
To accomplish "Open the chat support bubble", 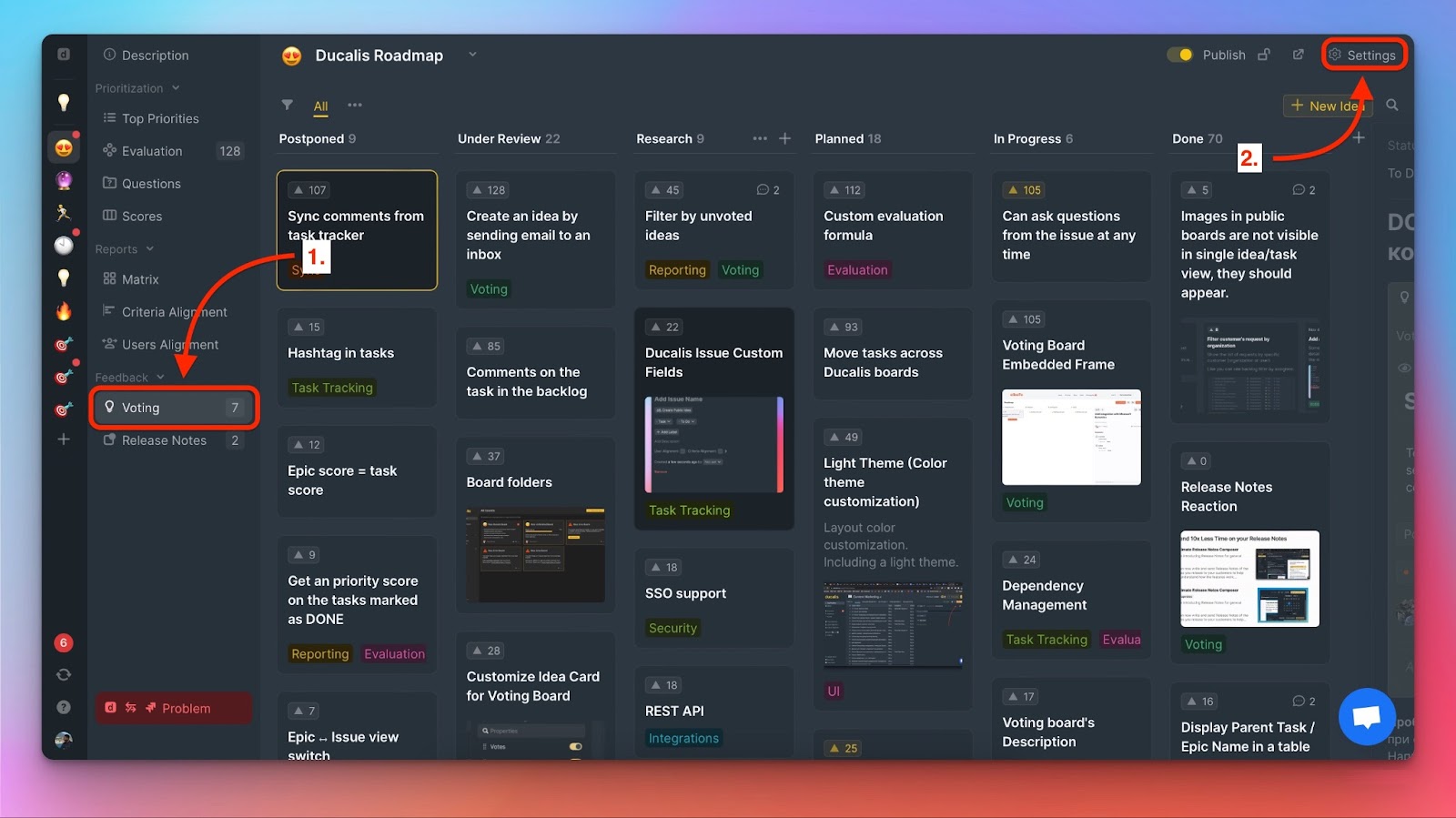I will click(1366, 717).
